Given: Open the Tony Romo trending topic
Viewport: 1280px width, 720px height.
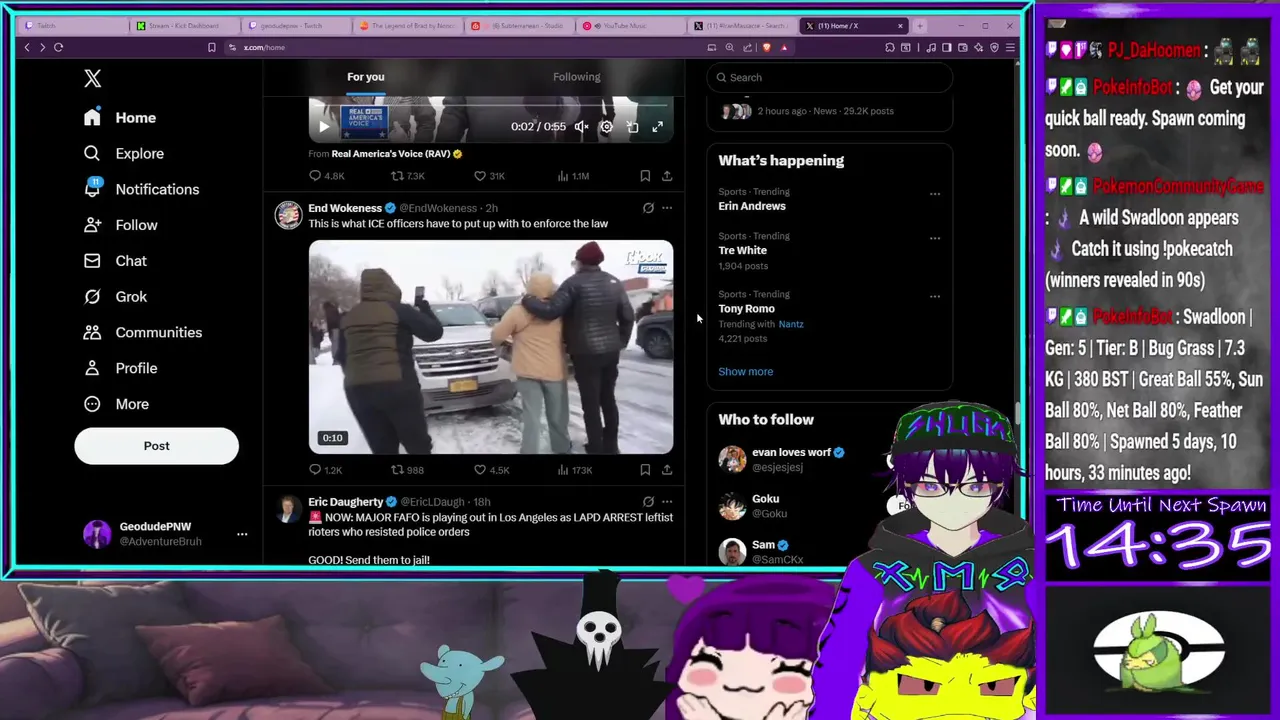Looking at the screenshot, I should pos(747,309).
